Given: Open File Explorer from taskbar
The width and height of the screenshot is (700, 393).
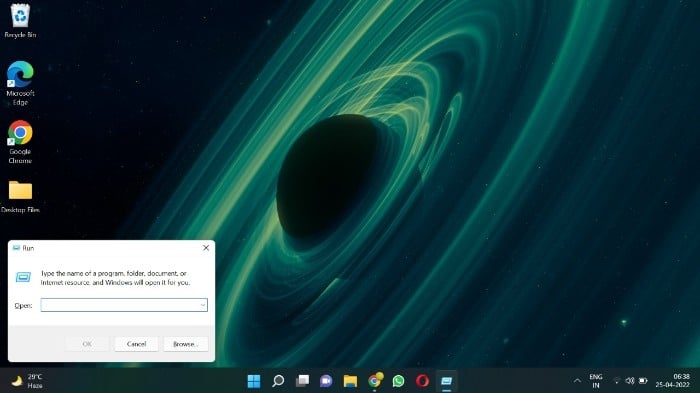Looking at the screenshot, I should click(350, 381).
